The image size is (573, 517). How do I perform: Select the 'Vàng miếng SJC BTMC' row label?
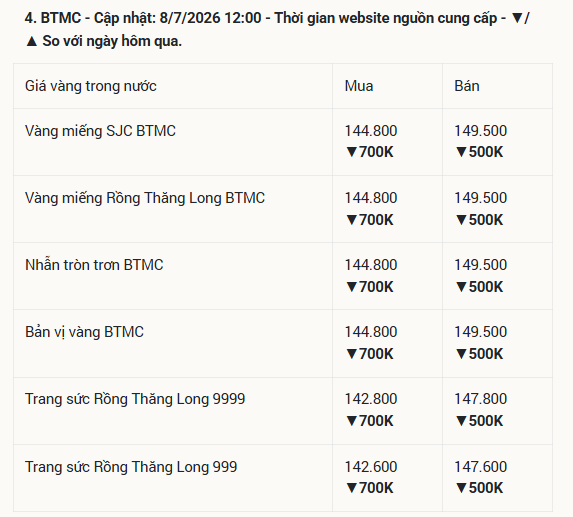pos(100,131)
